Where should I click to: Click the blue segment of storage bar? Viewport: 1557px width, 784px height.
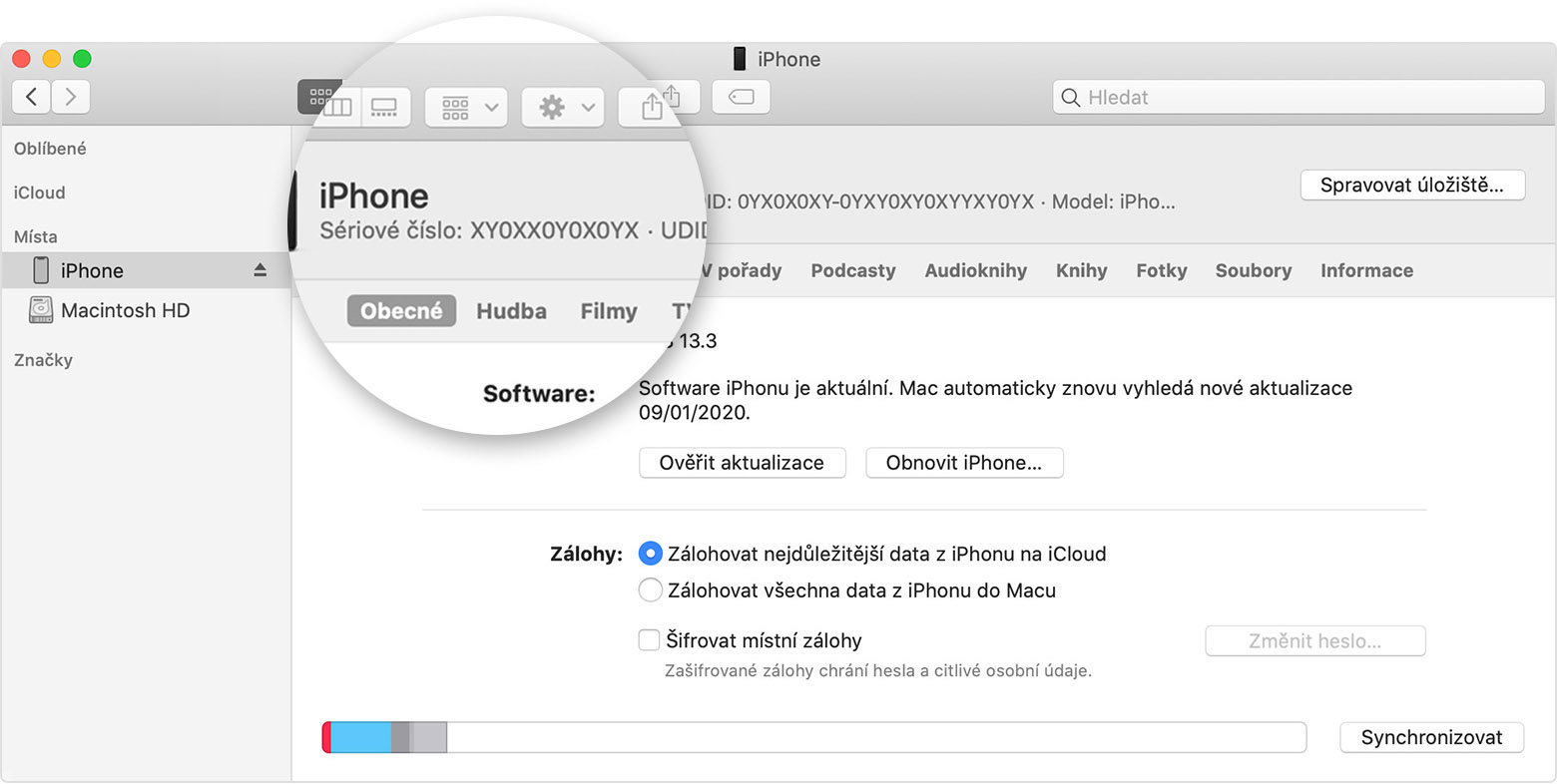[x=360, y=738]
